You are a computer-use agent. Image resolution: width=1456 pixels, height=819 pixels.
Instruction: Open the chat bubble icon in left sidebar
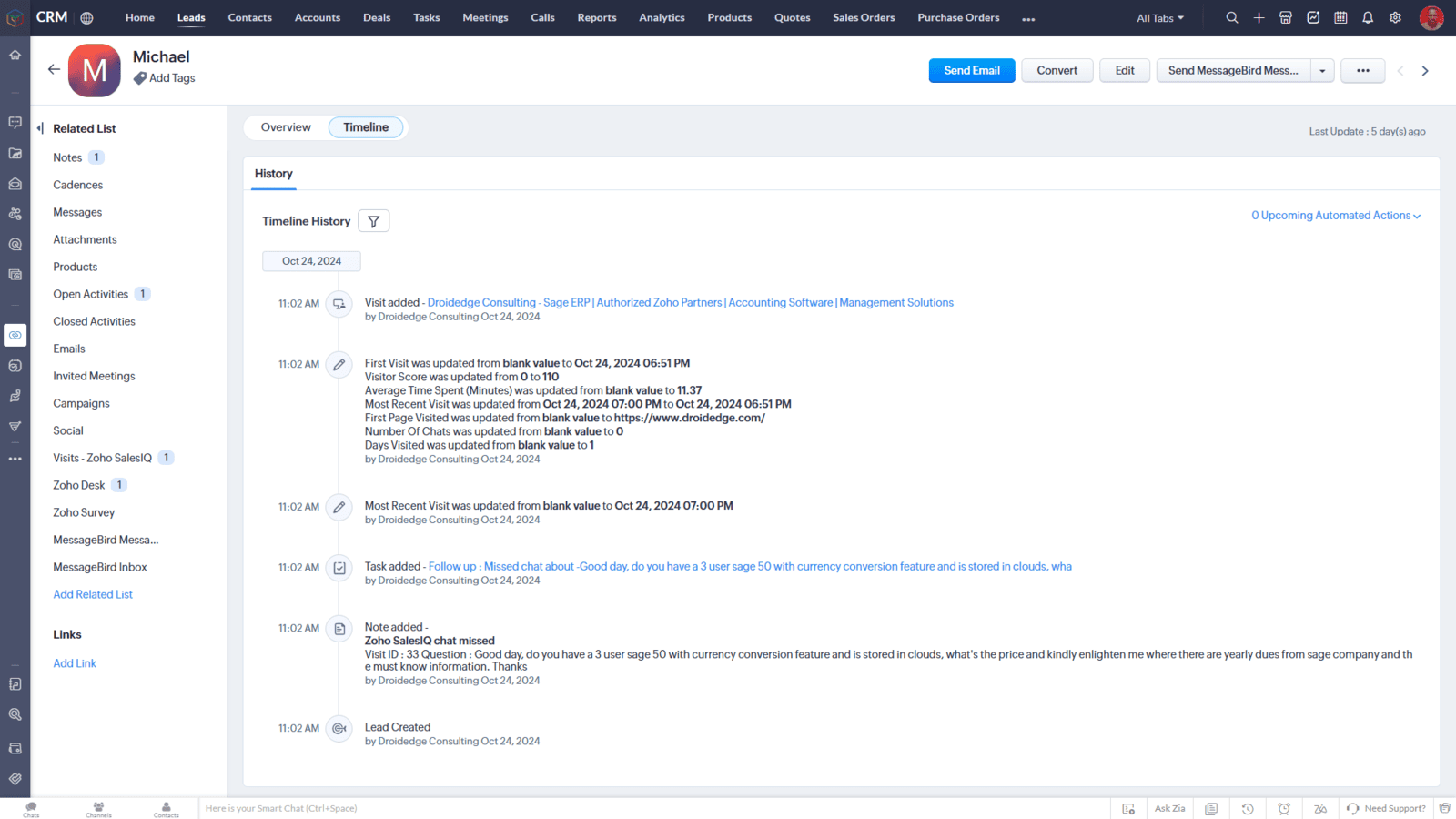[x=15, y=122]
